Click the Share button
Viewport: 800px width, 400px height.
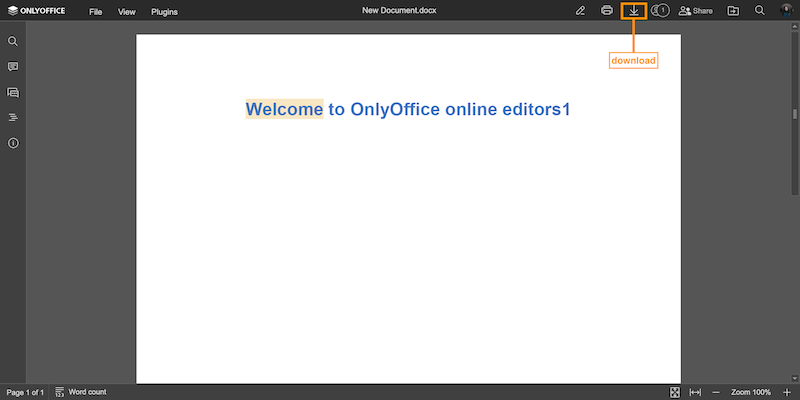696,11
